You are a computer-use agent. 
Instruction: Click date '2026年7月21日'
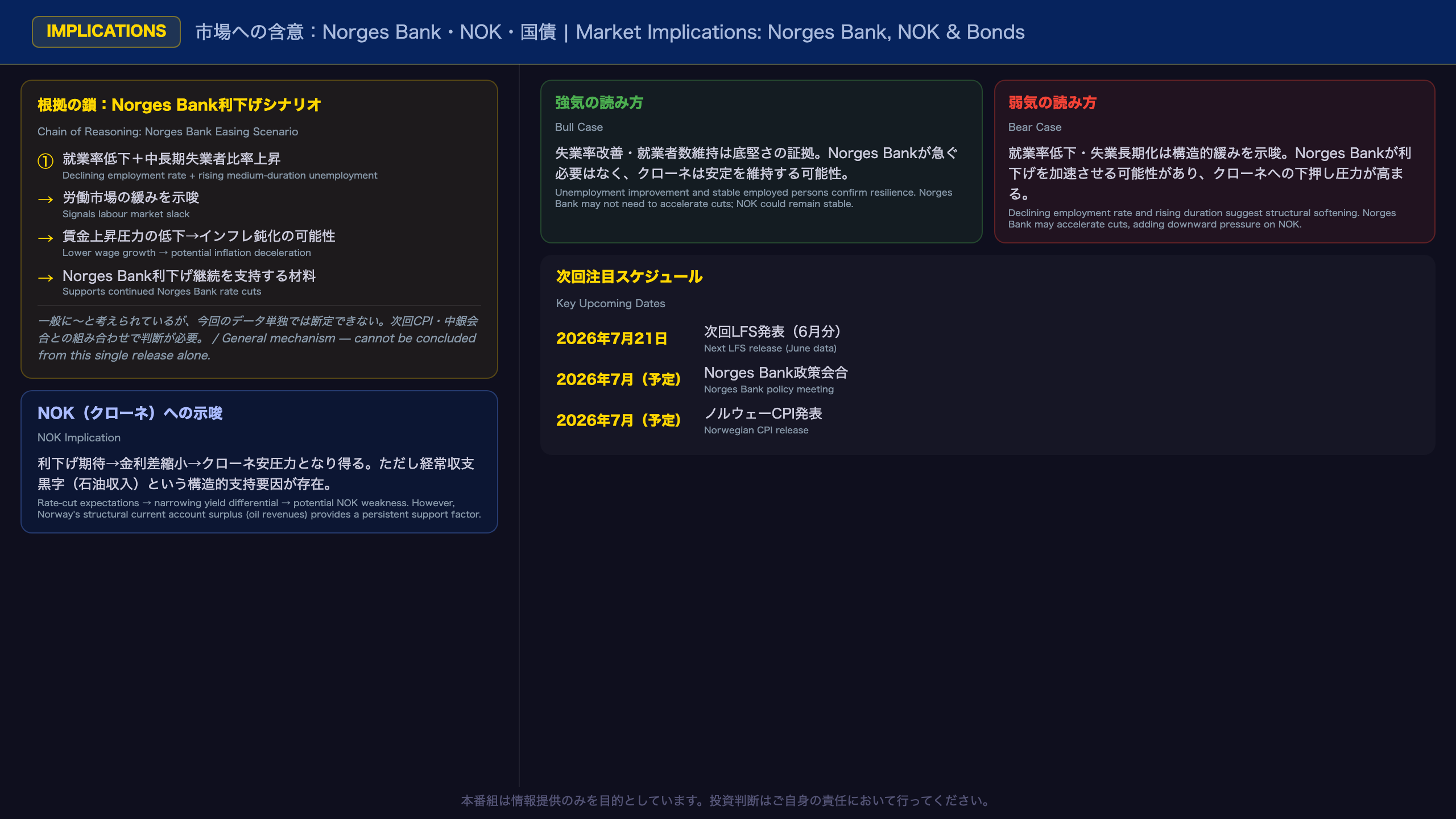pos(611,338)
